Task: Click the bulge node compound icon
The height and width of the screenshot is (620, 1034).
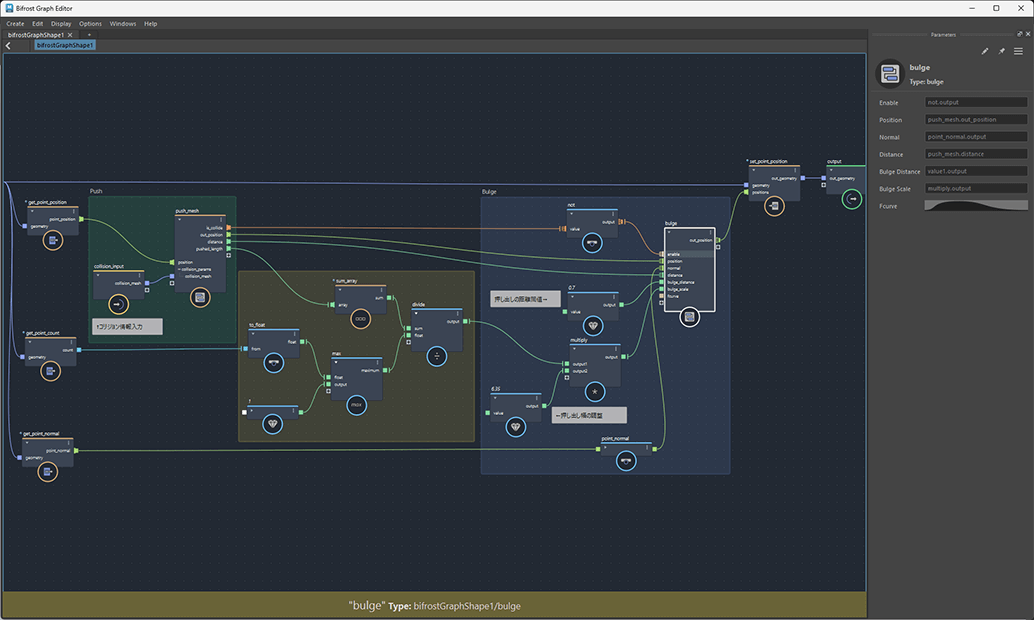Action: point(689,317)
